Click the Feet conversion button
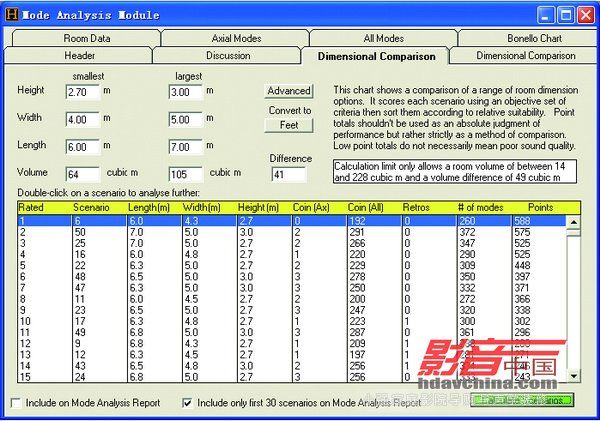The image size is (600, 421). [289, 125]
